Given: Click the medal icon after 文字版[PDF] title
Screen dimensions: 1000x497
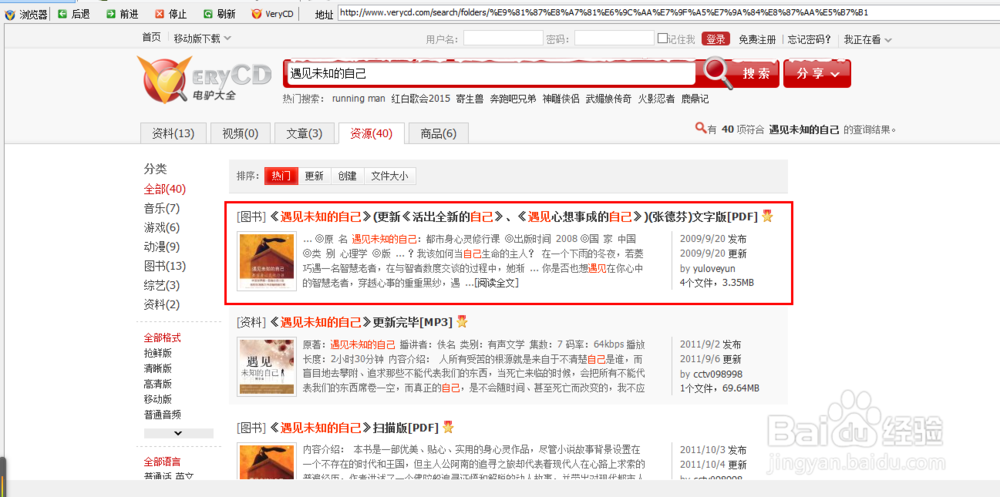Looking at the screenshot, I should pos(767,216).
